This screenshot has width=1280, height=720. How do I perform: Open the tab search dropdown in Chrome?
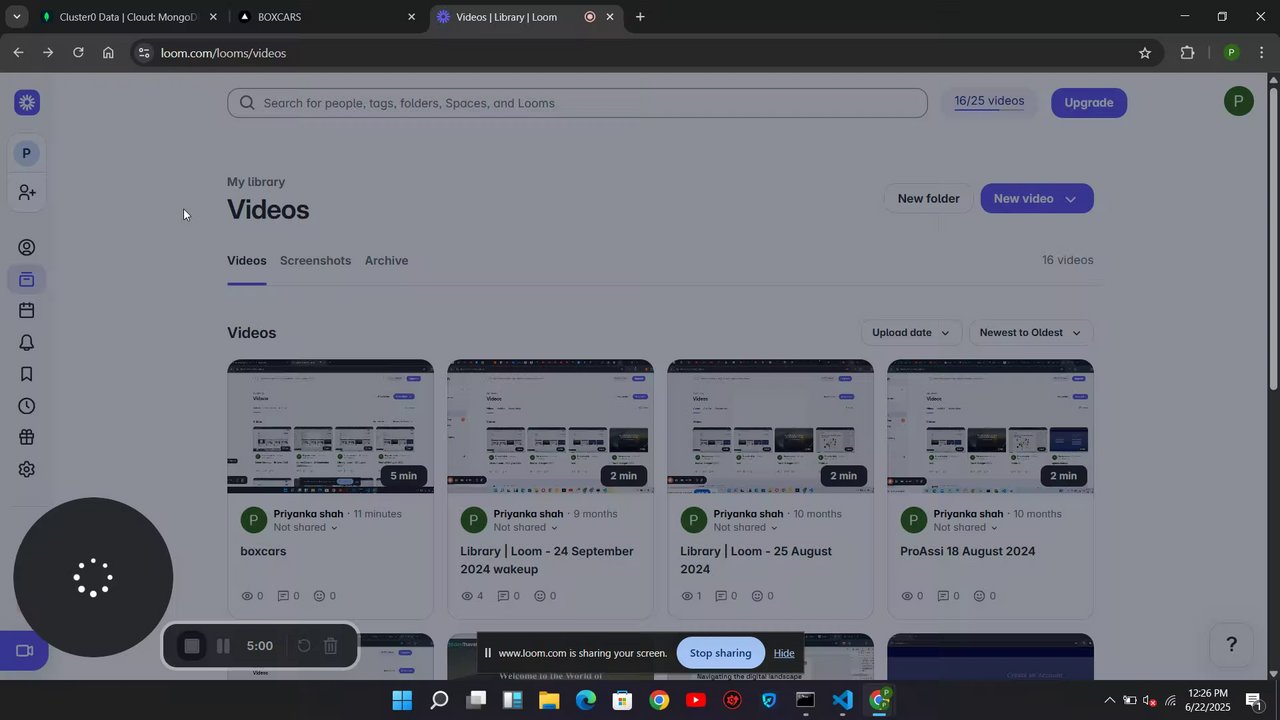pos(16,17)
